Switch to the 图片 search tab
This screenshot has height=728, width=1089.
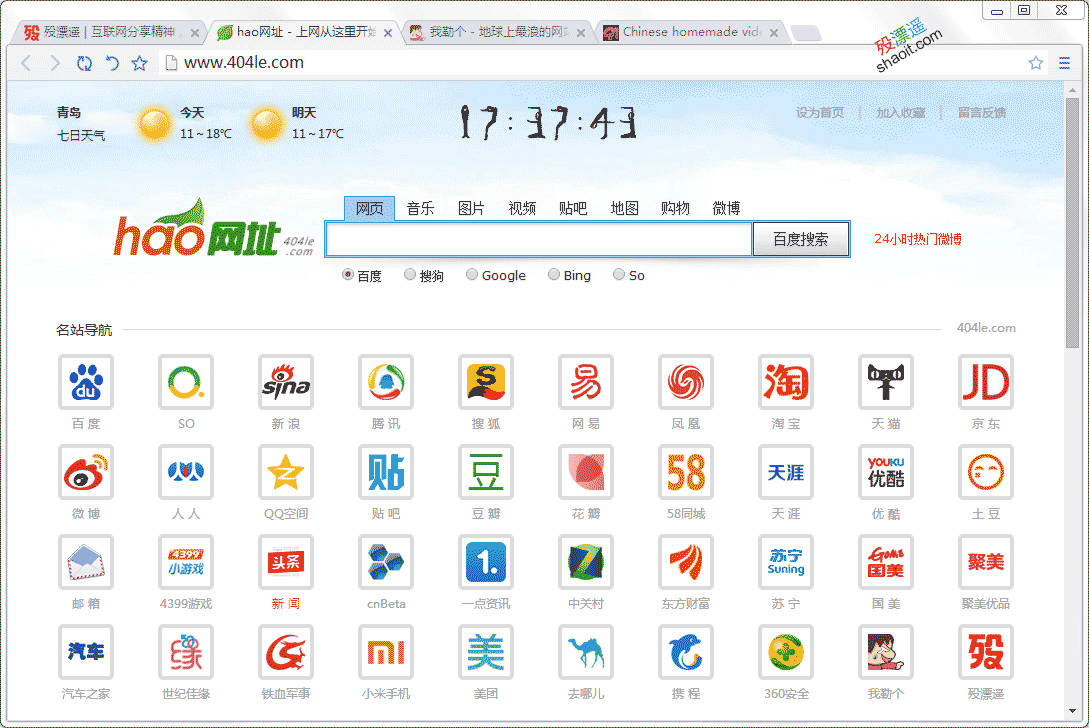[471, 208]
